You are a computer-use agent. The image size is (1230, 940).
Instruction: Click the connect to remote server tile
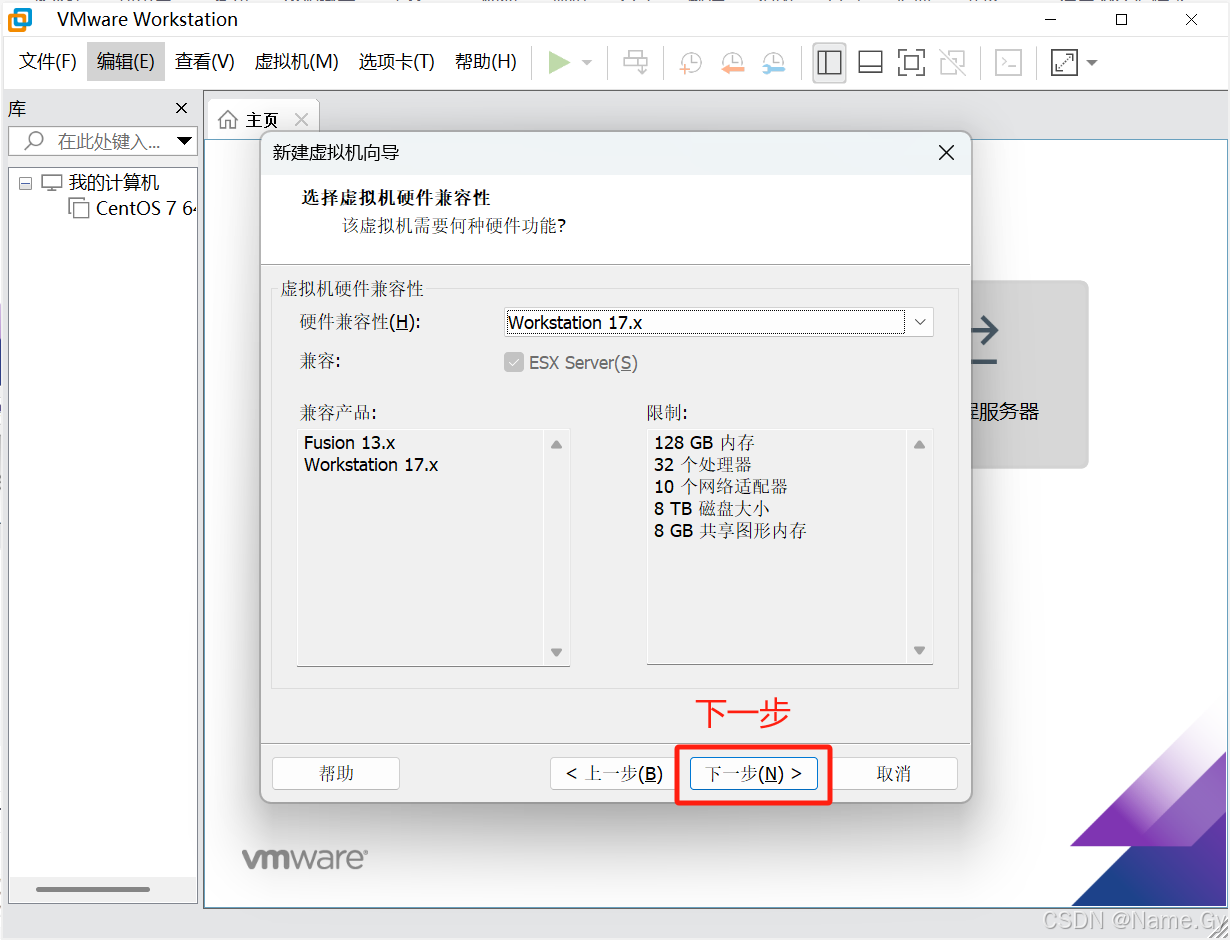coord(1028,374)
